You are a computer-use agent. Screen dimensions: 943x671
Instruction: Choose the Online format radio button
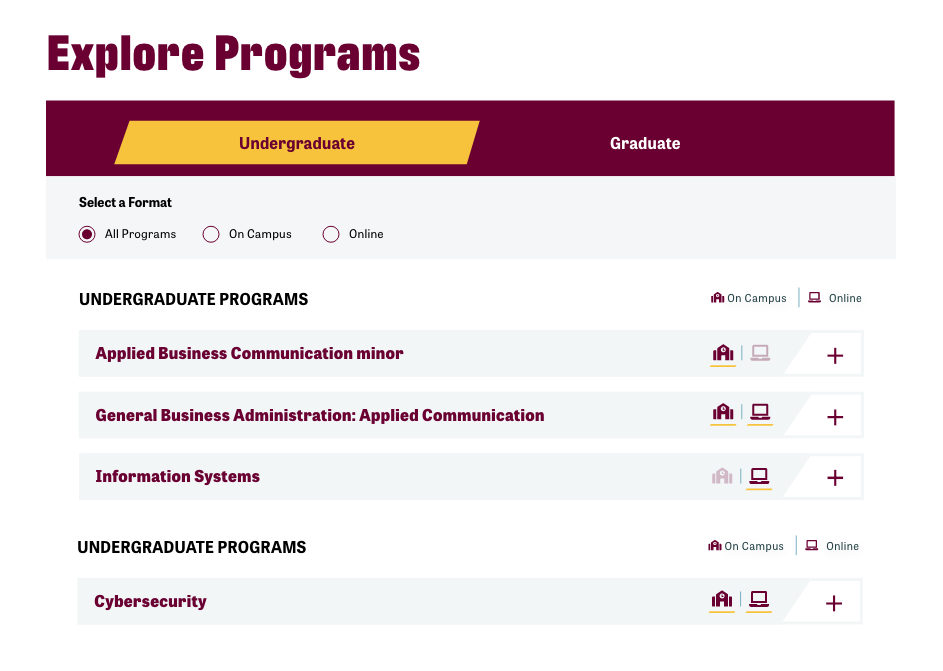(331, 234)
